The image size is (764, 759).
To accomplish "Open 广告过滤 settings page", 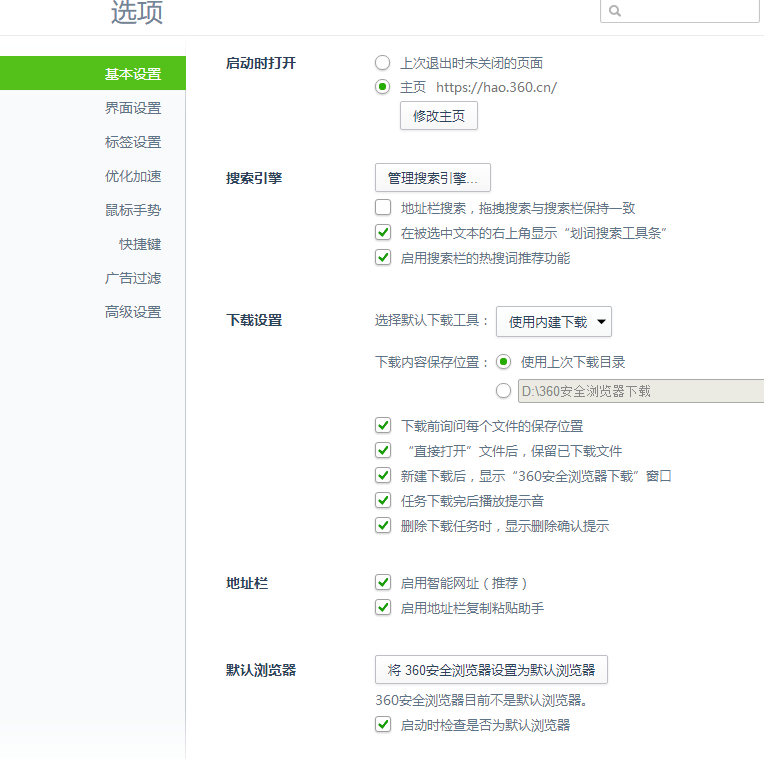I will [133, 278].
